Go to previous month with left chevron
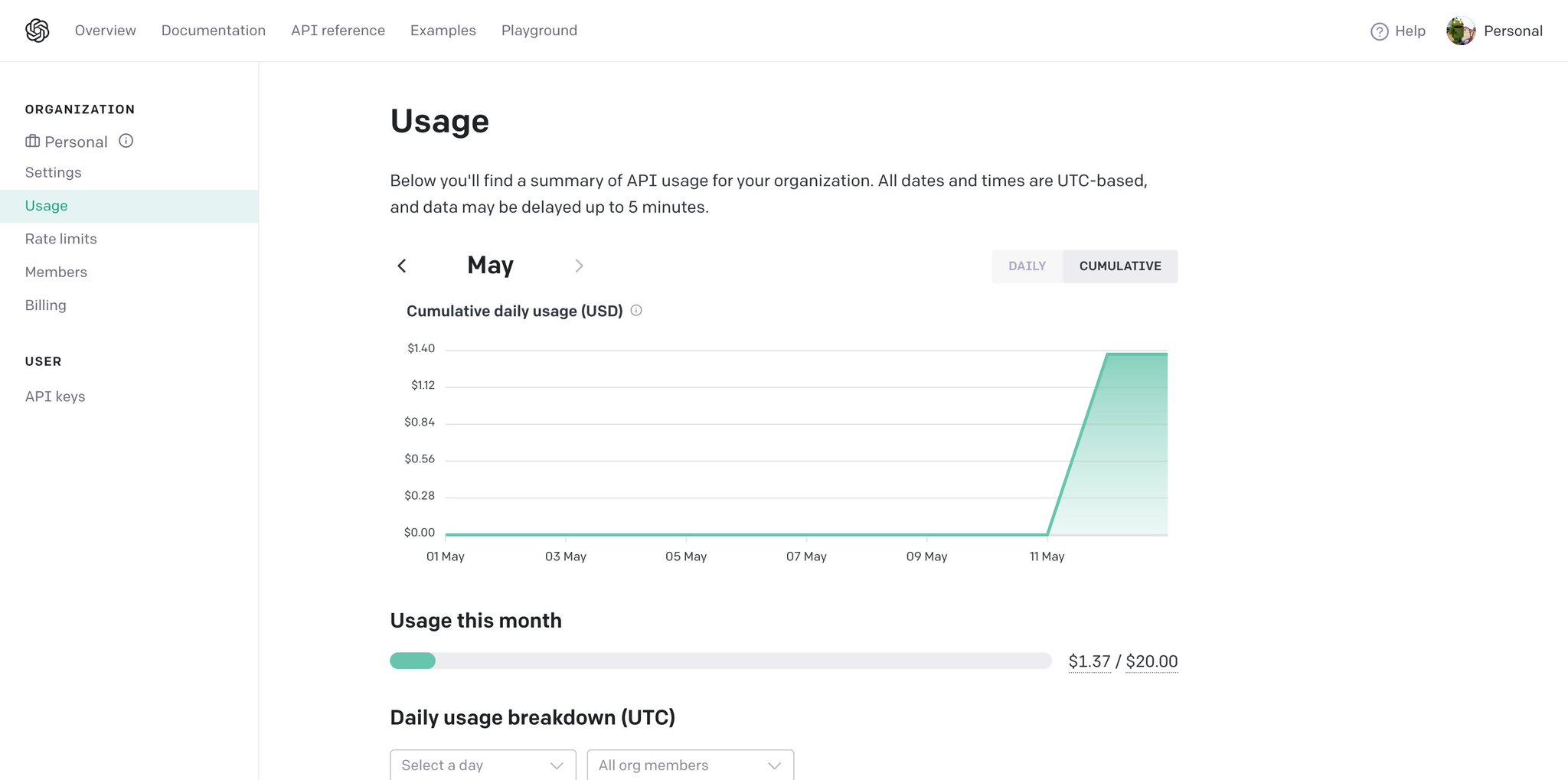The width and height of the screenshot is (1568, 780). 402,266
